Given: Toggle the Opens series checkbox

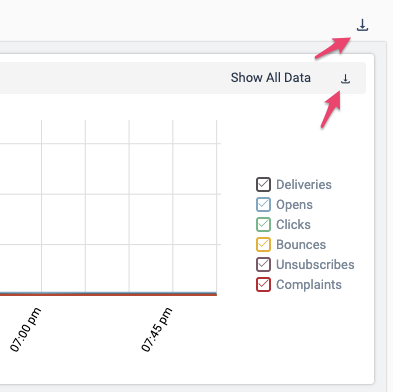Looking at the screenshot, I should [x=263, y=204].
